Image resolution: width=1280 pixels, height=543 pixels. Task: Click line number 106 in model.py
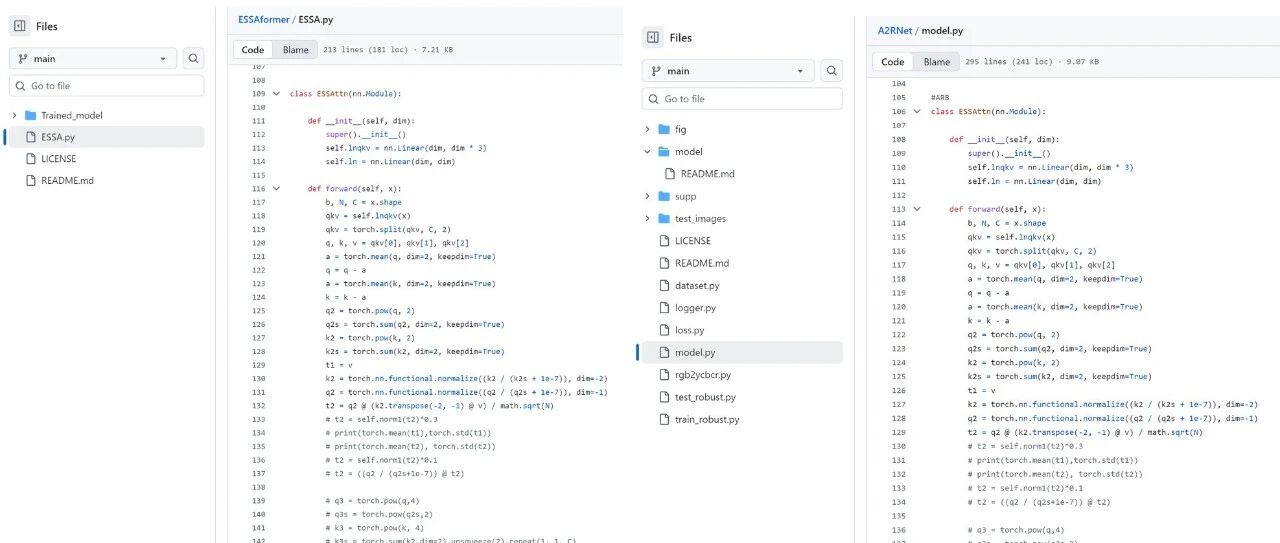point(897,112)
